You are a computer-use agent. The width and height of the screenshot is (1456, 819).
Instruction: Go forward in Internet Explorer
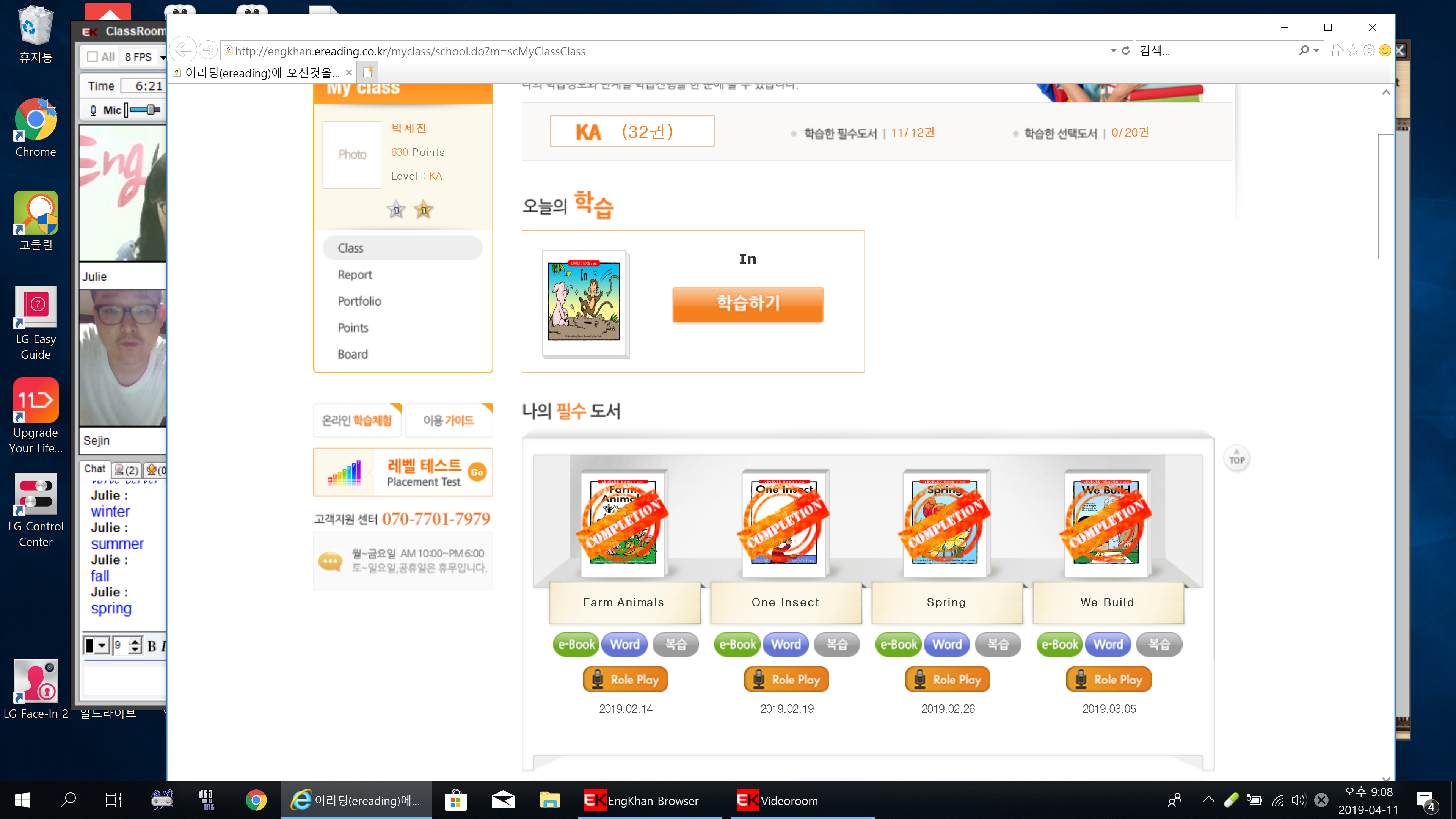pyautogui.click(x=208, y=50)
